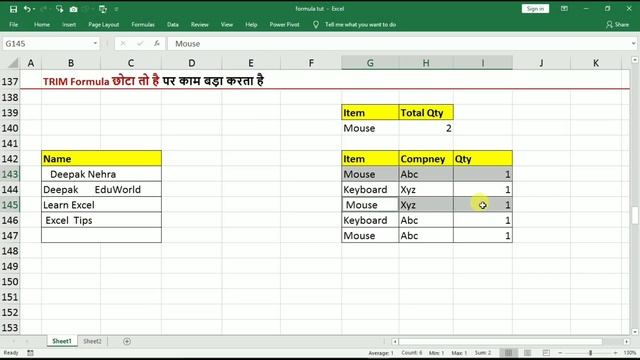
Task: Select row 150 header
Action: [10, 282]
